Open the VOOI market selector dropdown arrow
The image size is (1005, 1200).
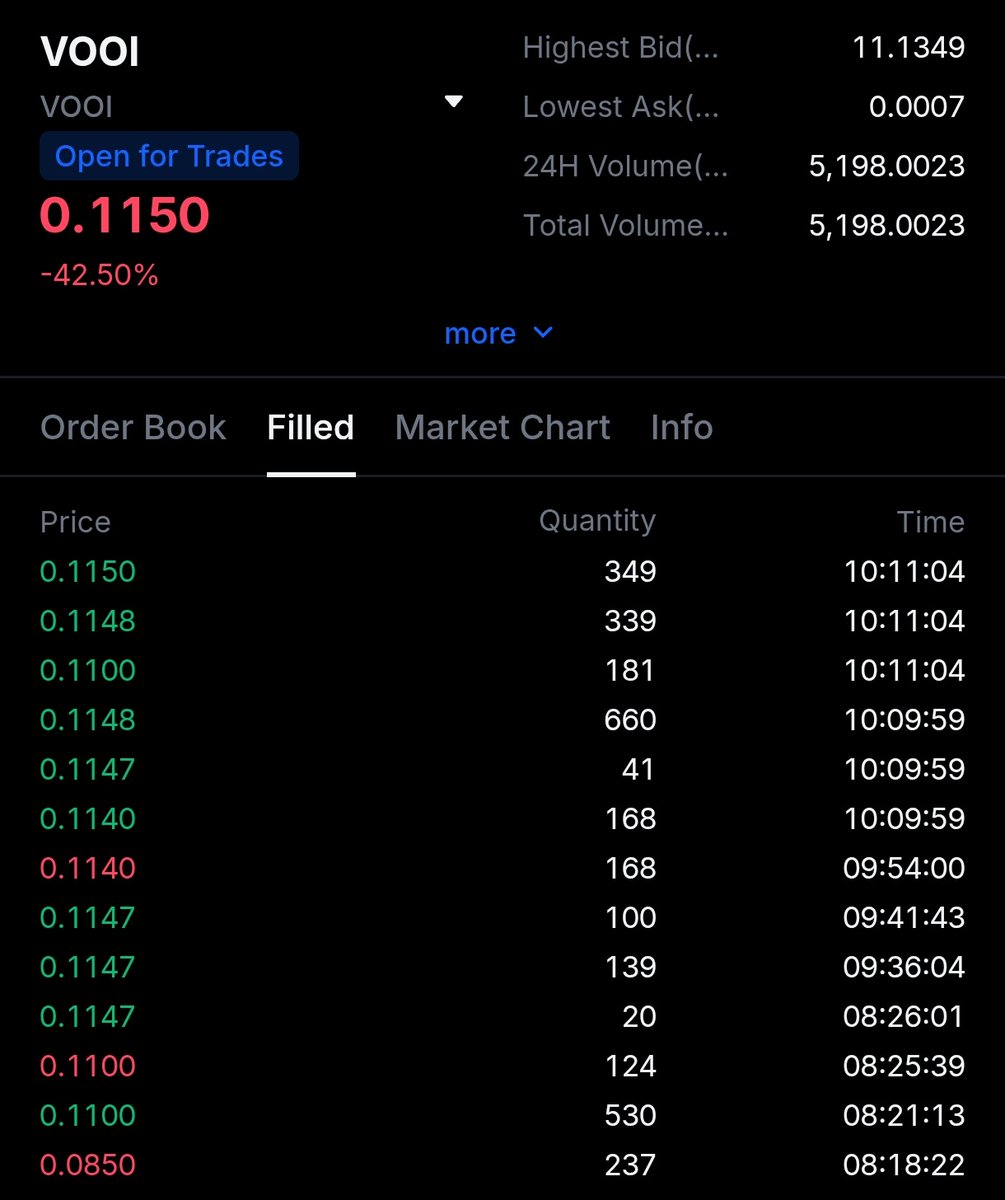pos(454,102)
